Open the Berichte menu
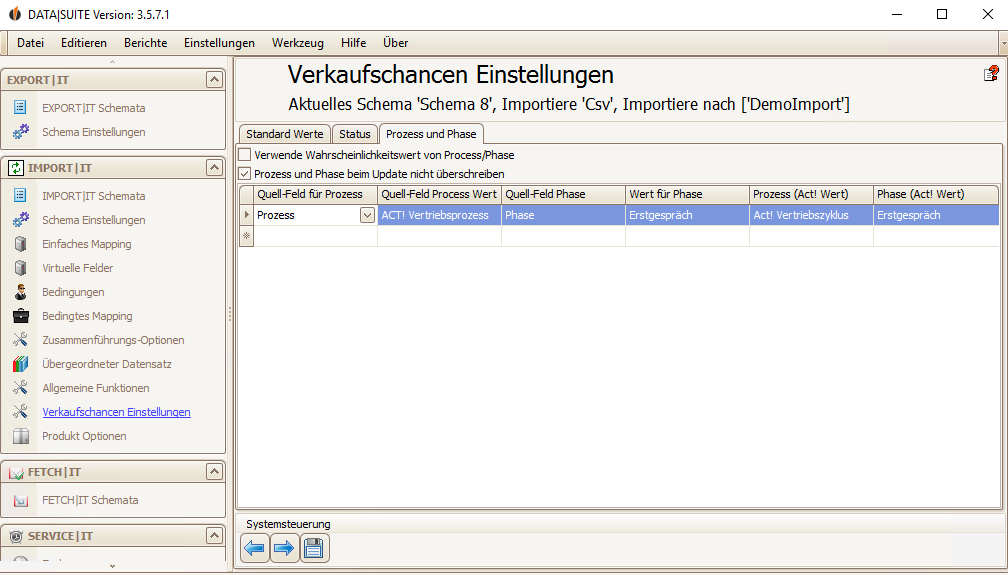Viewport: 1008px width, 575px height. pyautogui.click(x=145, y=43)
